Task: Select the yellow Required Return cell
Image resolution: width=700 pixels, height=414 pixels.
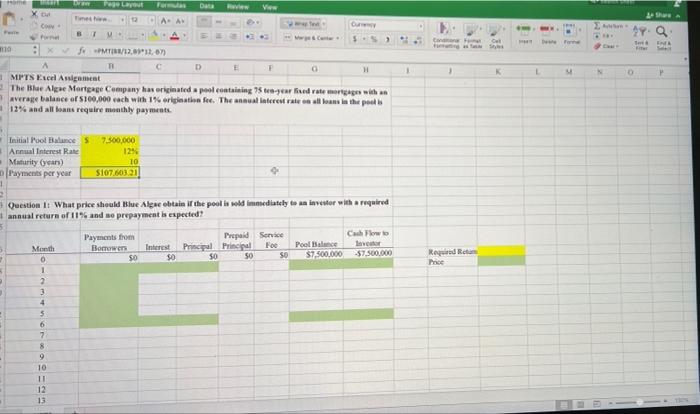Action: click(x=501, y=250)
